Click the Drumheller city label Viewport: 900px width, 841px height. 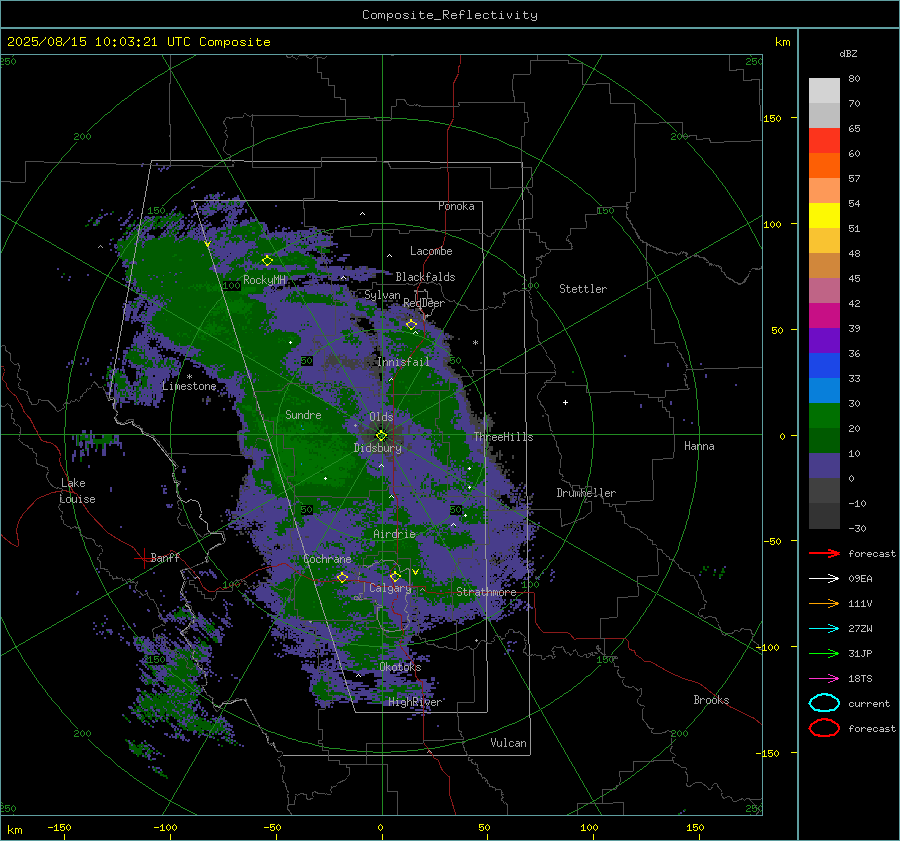point(586,493)
